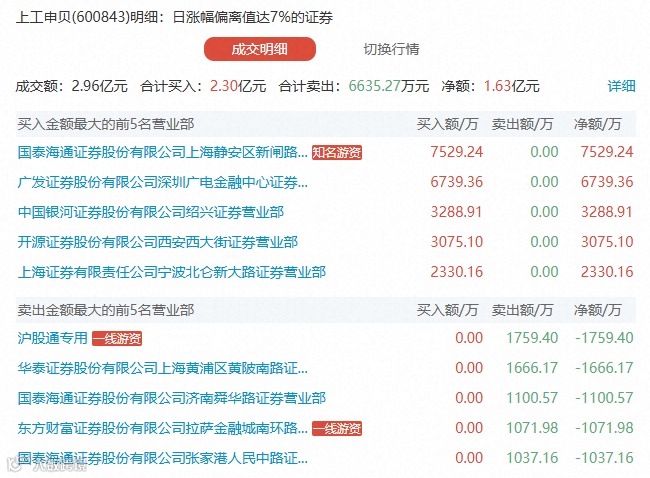Open the 沪股通专用 link
650x478 pixels.
[53, 338]
